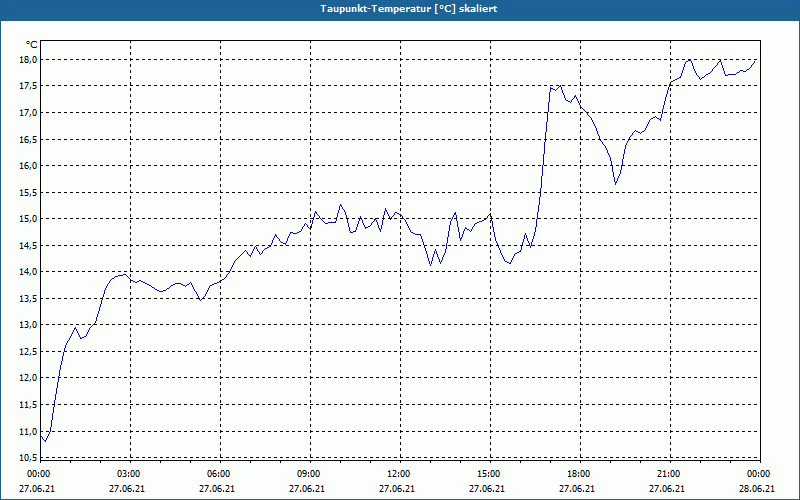
Task: Click the 18,0 y-axis label
Action: tap(28, 60)
